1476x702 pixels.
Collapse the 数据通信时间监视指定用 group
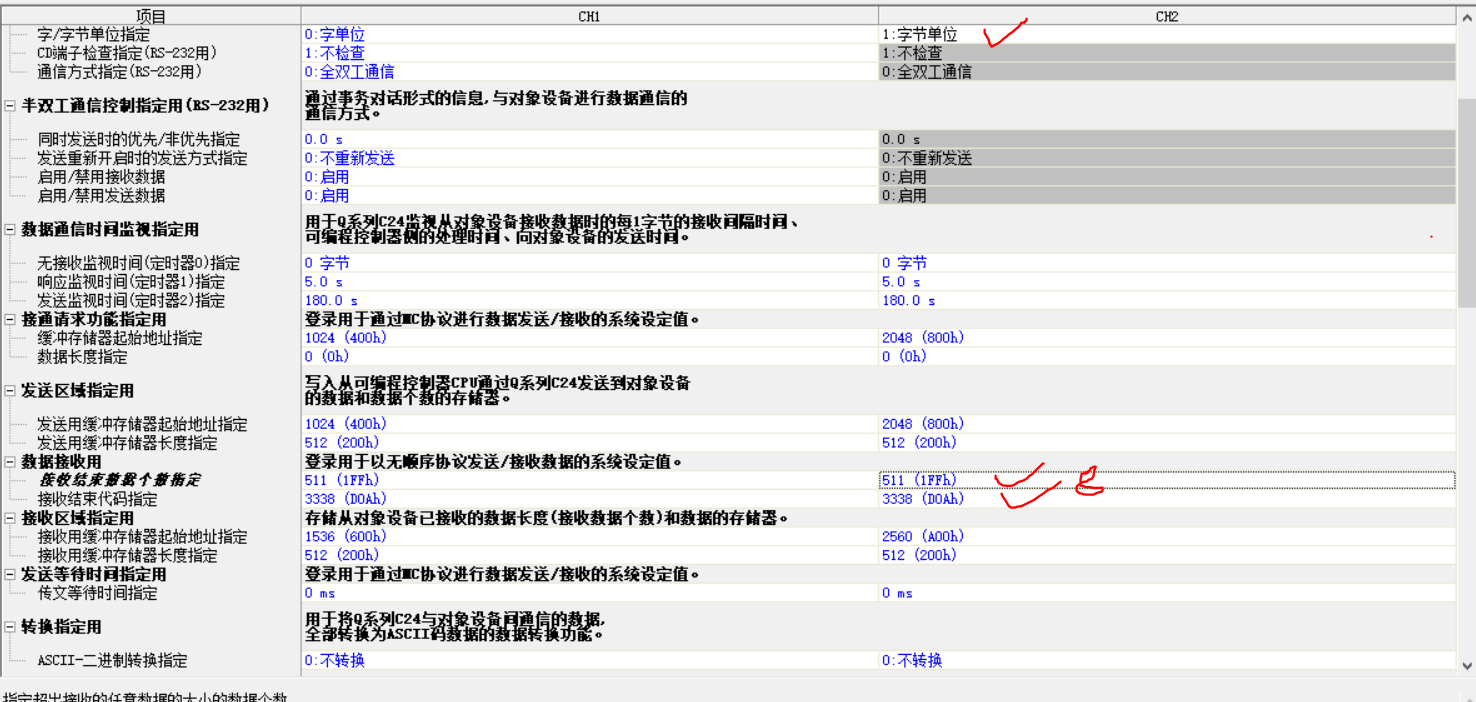(x=10, y=230)
